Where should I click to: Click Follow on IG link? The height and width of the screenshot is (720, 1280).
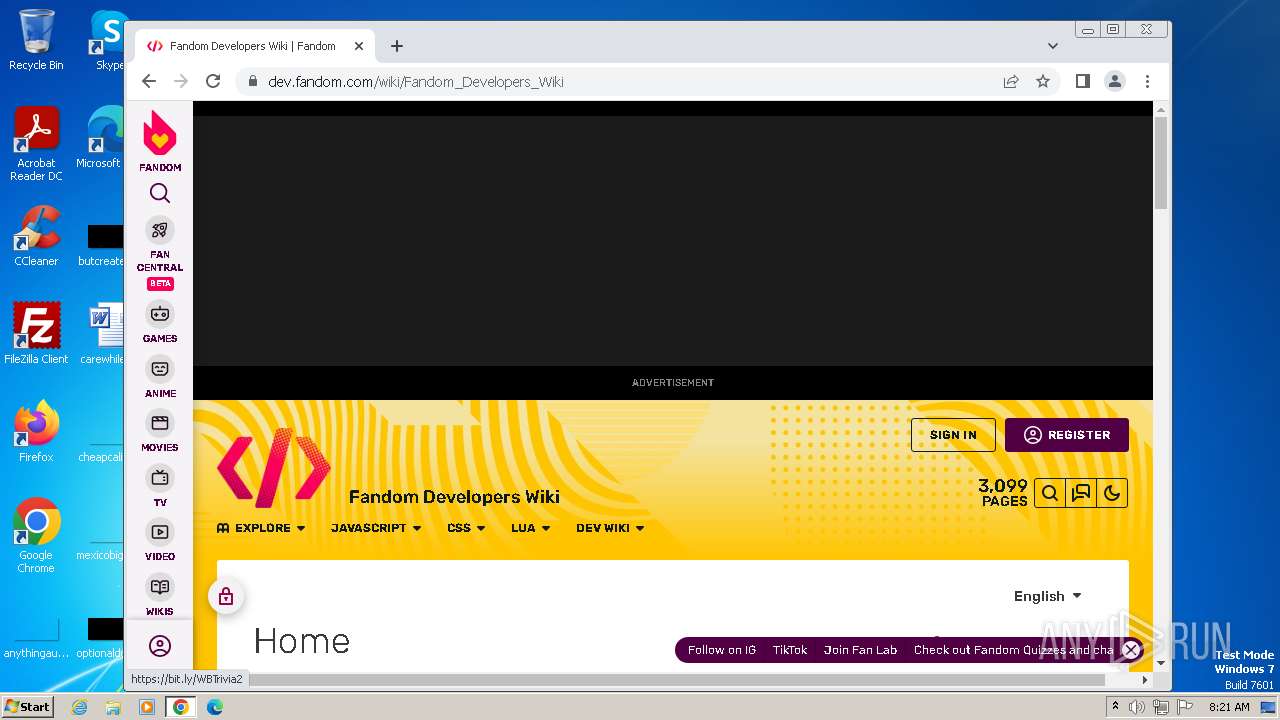pos(722,650)
